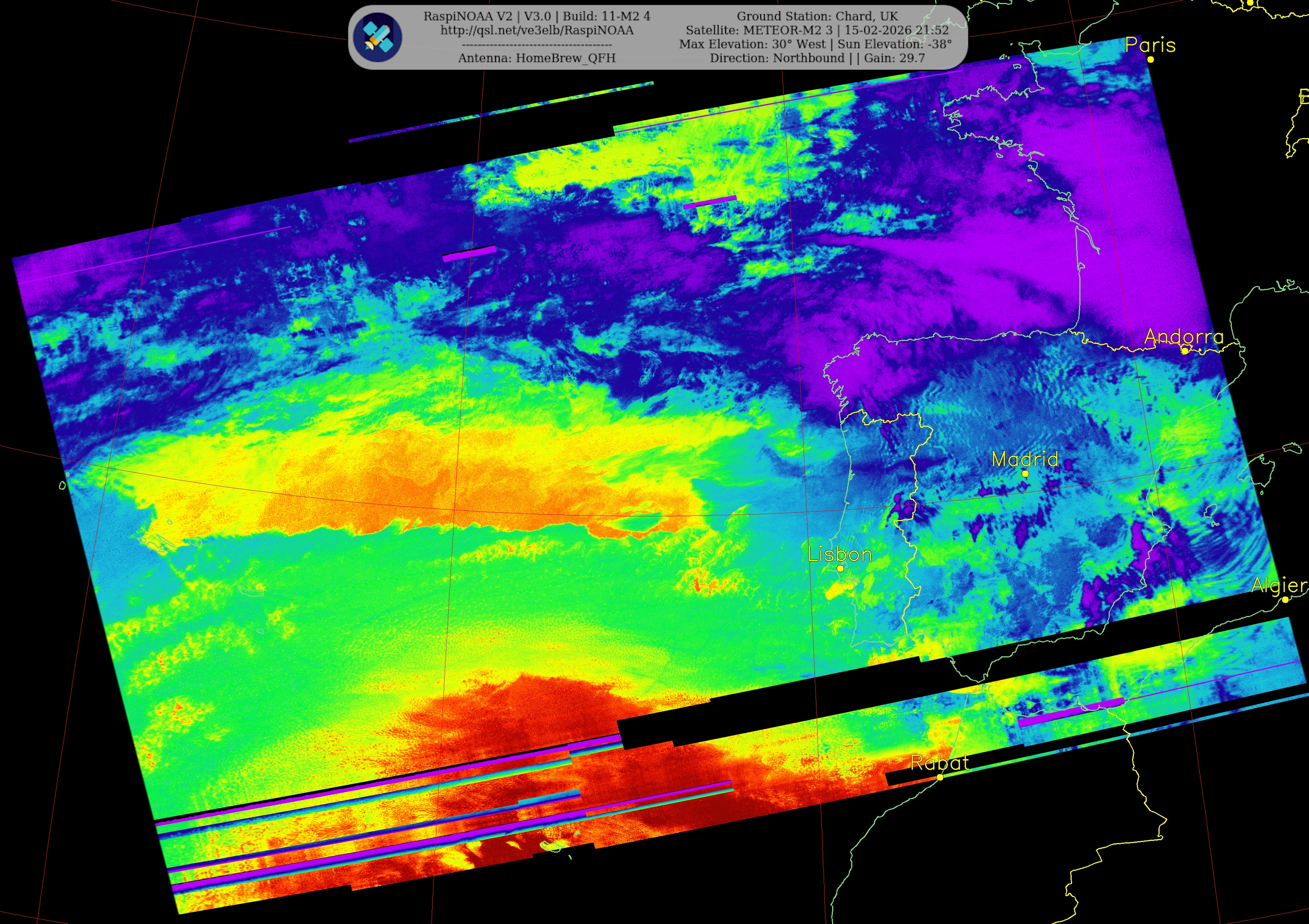The image size is (1309, 924).
Task: Click the RaspiNOAA satellite logo icon
Action: [x=377, y=37]
